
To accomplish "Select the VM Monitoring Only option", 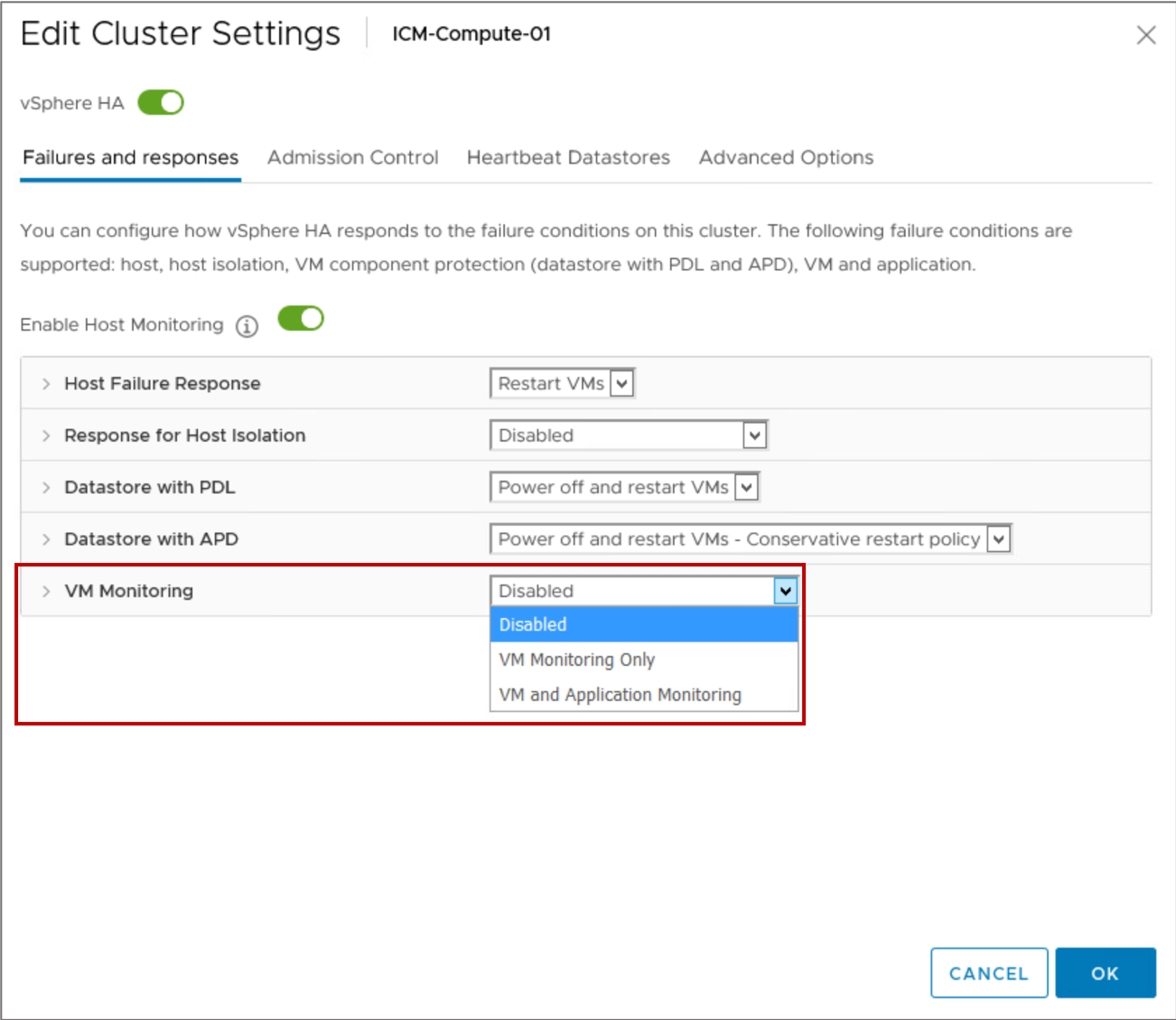I will [x=644, y=660].
